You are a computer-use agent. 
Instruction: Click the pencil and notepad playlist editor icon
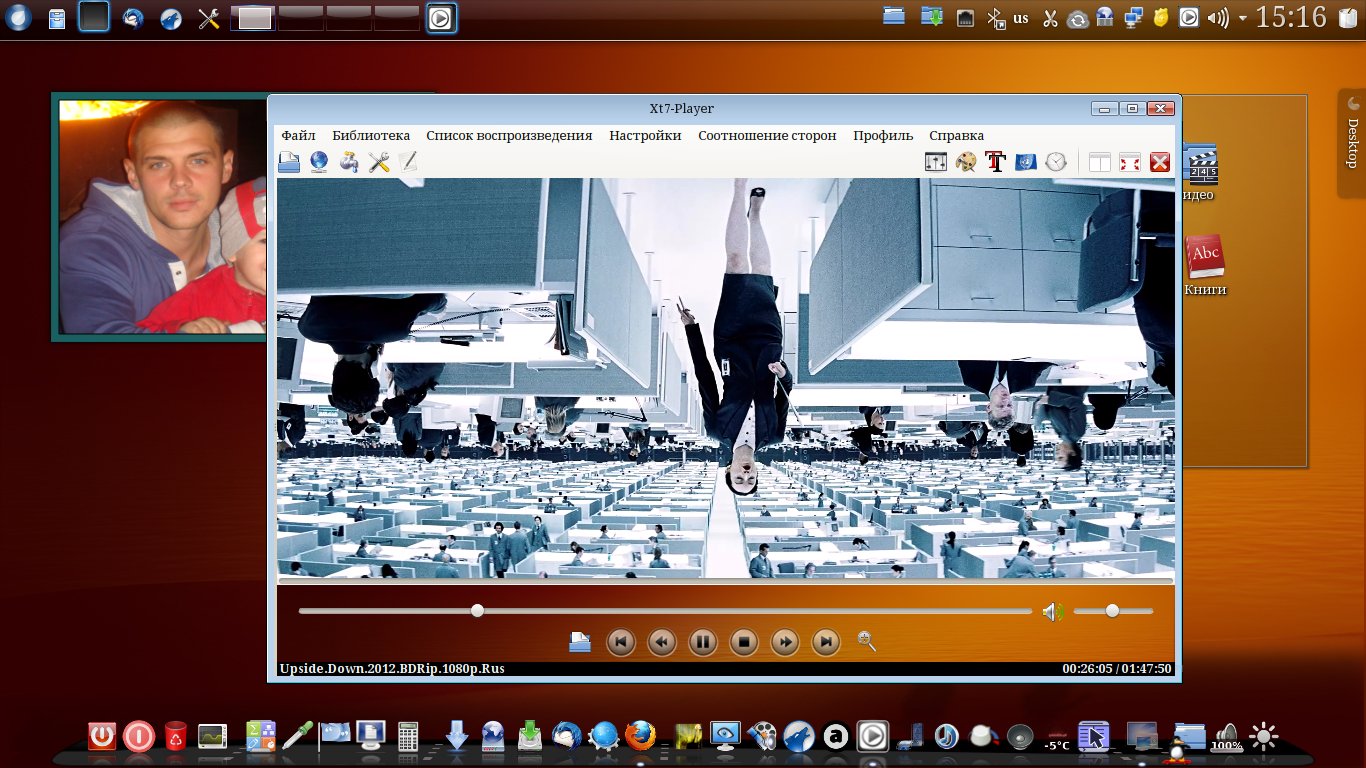tap(407, 162)
